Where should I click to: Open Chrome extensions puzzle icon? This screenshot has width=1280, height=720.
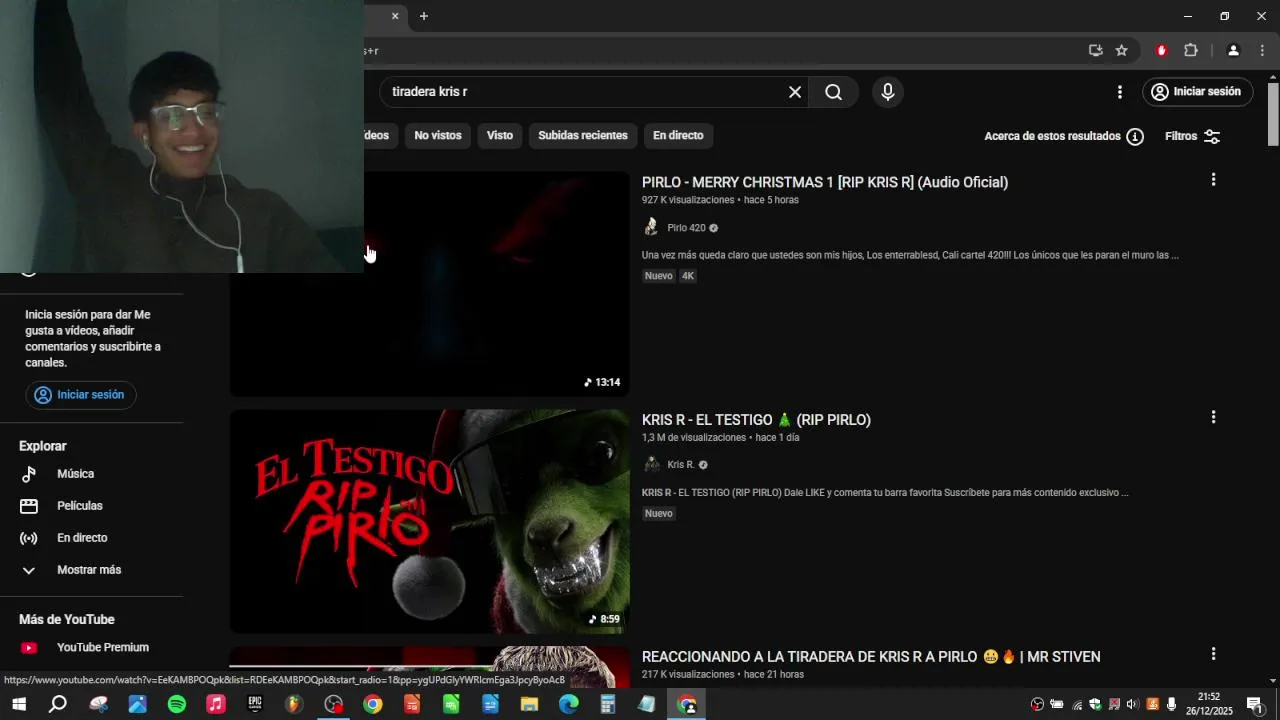click(1191, 51)
